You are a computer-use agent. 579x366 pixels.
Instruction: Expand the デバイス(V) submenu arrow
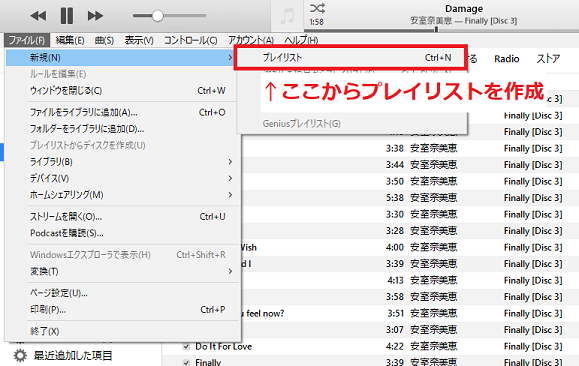[230, 178]
